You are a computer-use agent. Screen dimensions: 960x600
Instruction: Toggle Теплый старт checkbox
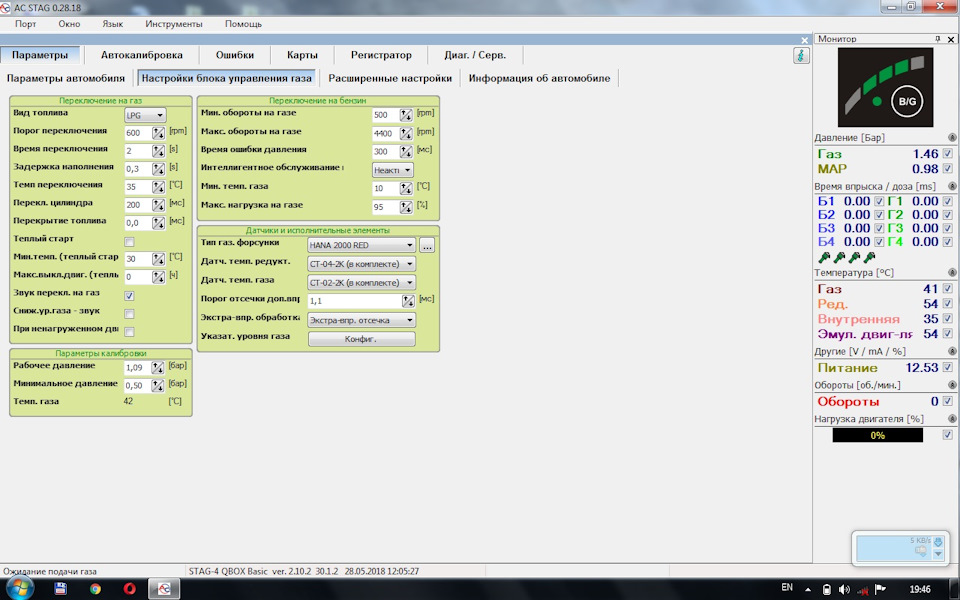point(129,241)
